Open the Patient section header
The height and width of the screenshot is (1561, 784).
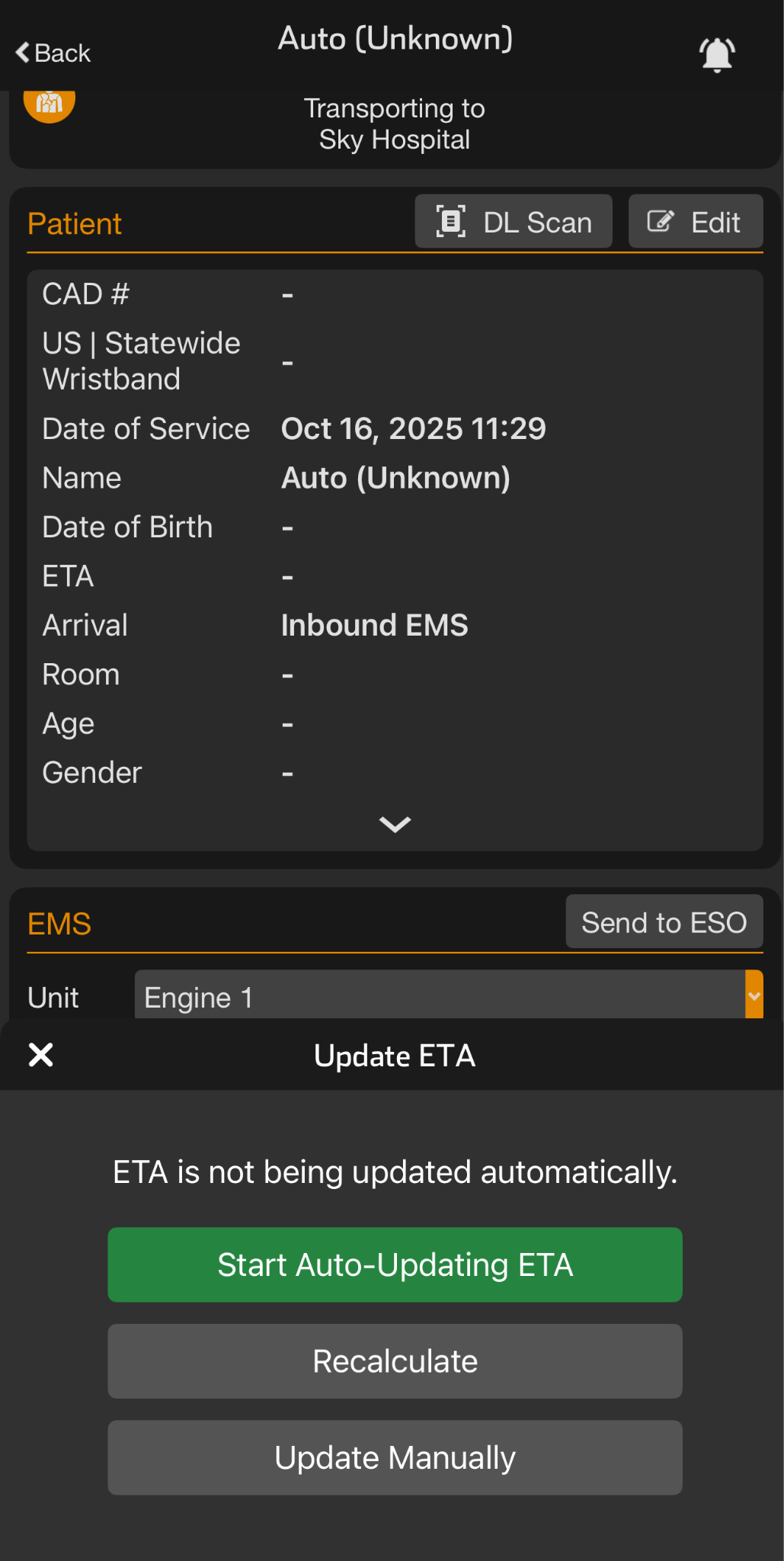pos(75,224)
